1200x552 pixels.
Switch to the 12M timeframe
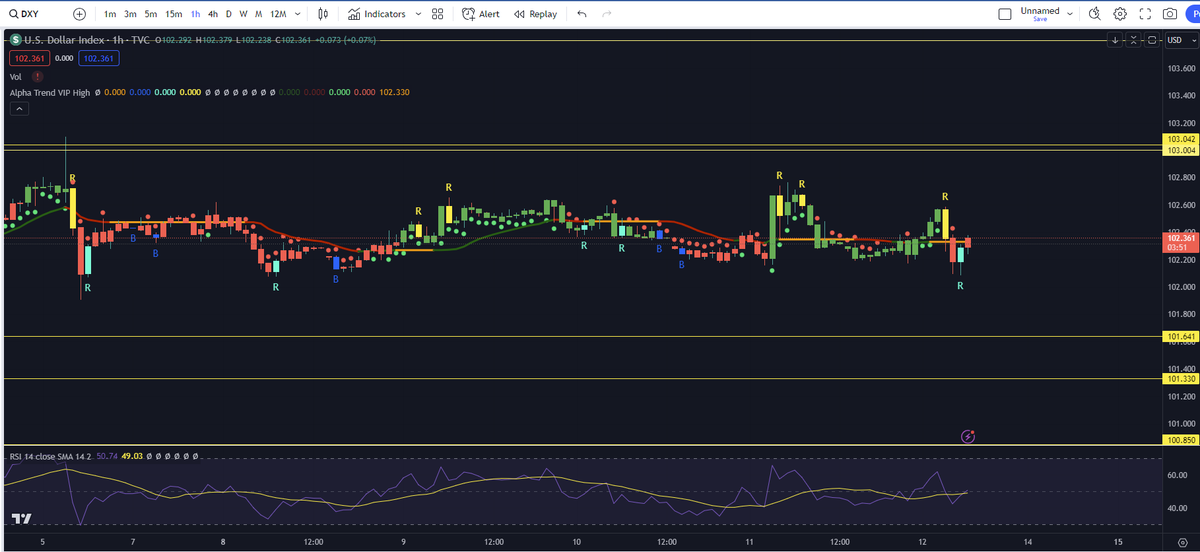point(278,14)
